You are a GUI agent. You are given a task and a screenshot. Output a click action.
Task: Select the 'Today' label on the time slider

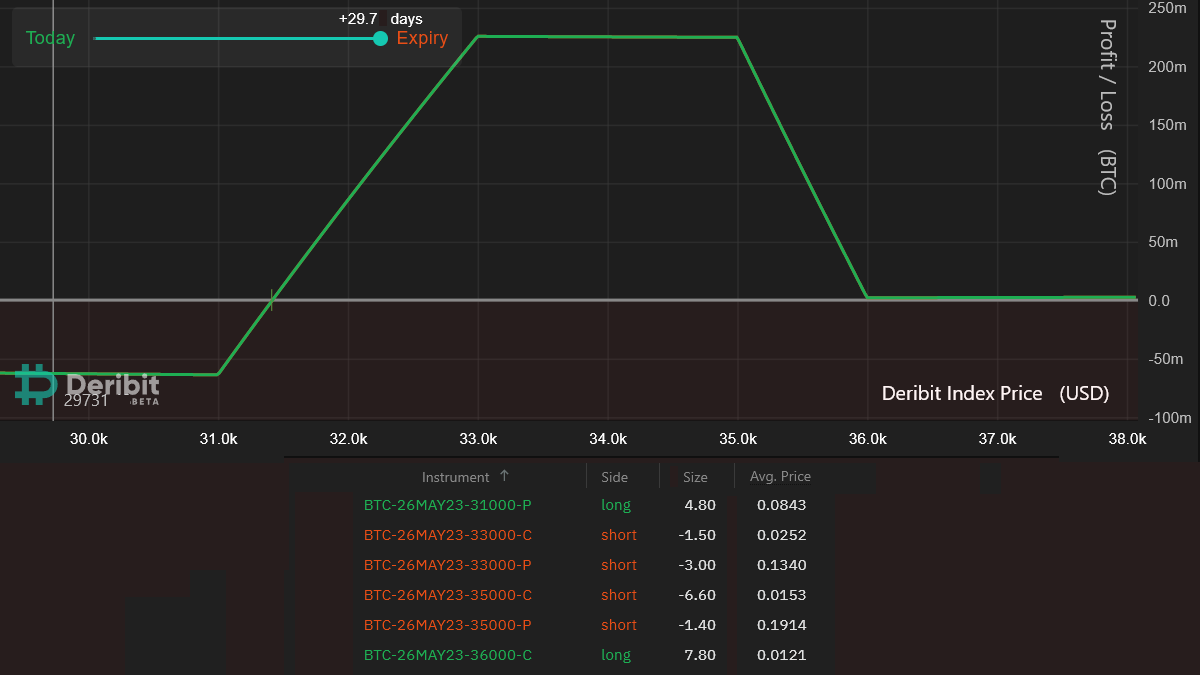pyautogui.click(x=50, y=38)
